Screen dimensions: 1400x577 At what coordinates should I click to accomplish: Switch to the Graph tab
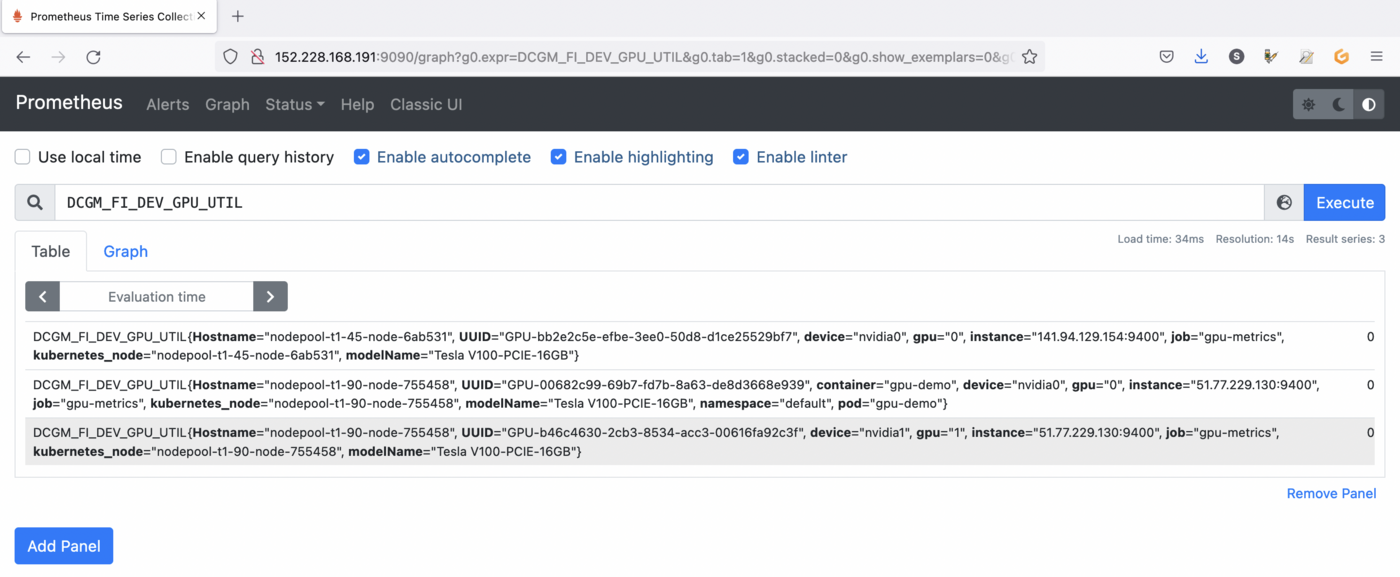[x=125, y=251]
